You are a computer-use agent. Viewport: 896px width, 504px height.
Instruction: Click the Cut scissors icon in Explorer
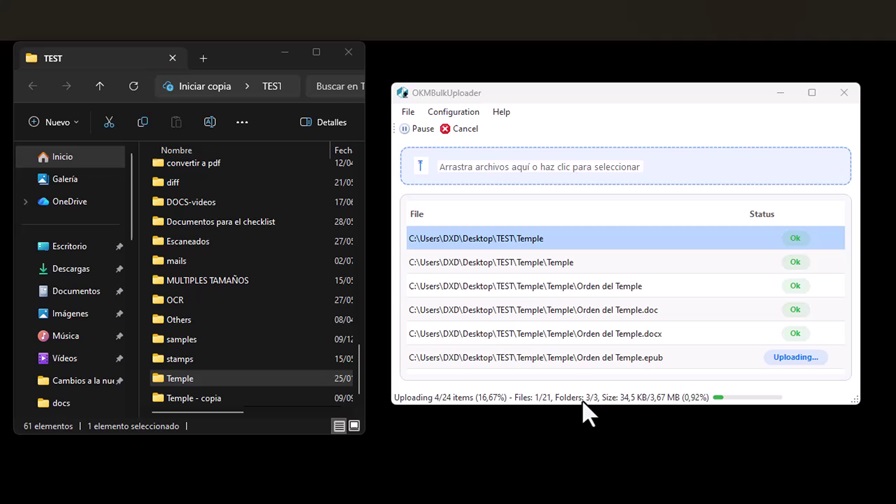pos(109,122)
